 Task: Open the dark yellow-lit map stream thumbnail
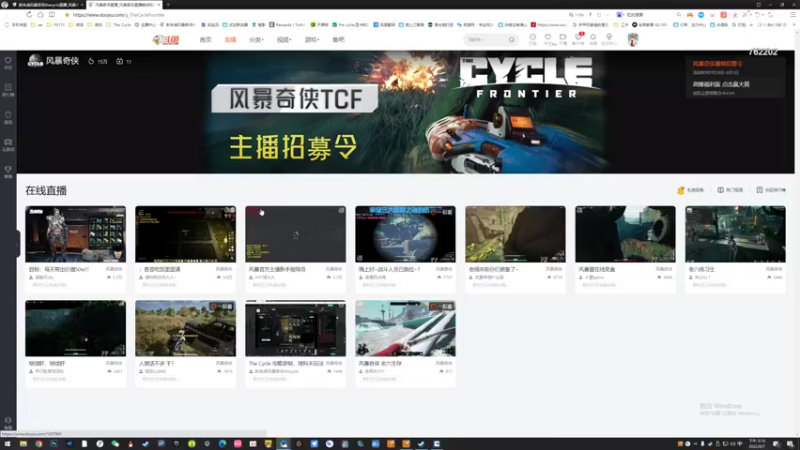click(186, 234)
